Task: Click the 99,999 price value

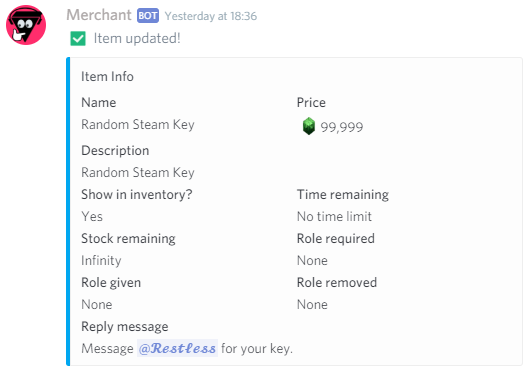Action: [342, 127]
